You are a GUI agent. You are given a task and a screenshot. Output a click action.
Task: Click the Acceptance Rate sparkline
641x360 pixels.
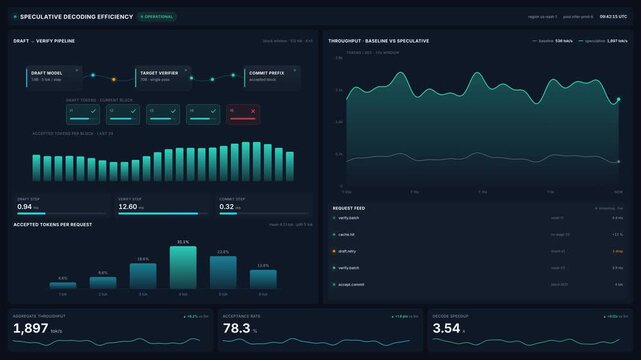tap(317, 342)
